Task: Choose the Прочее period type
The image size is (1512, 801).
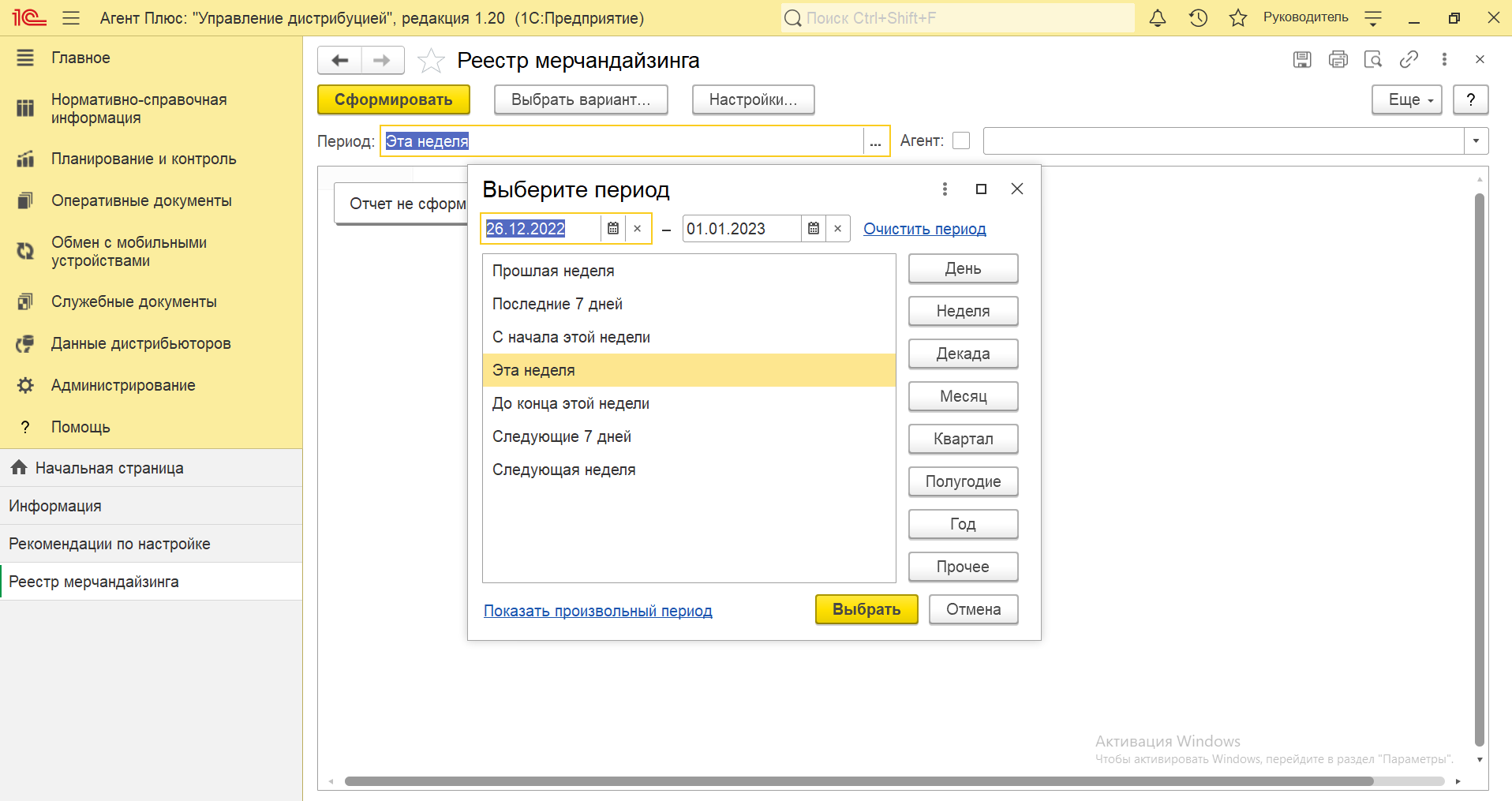Action: point(963,567)
